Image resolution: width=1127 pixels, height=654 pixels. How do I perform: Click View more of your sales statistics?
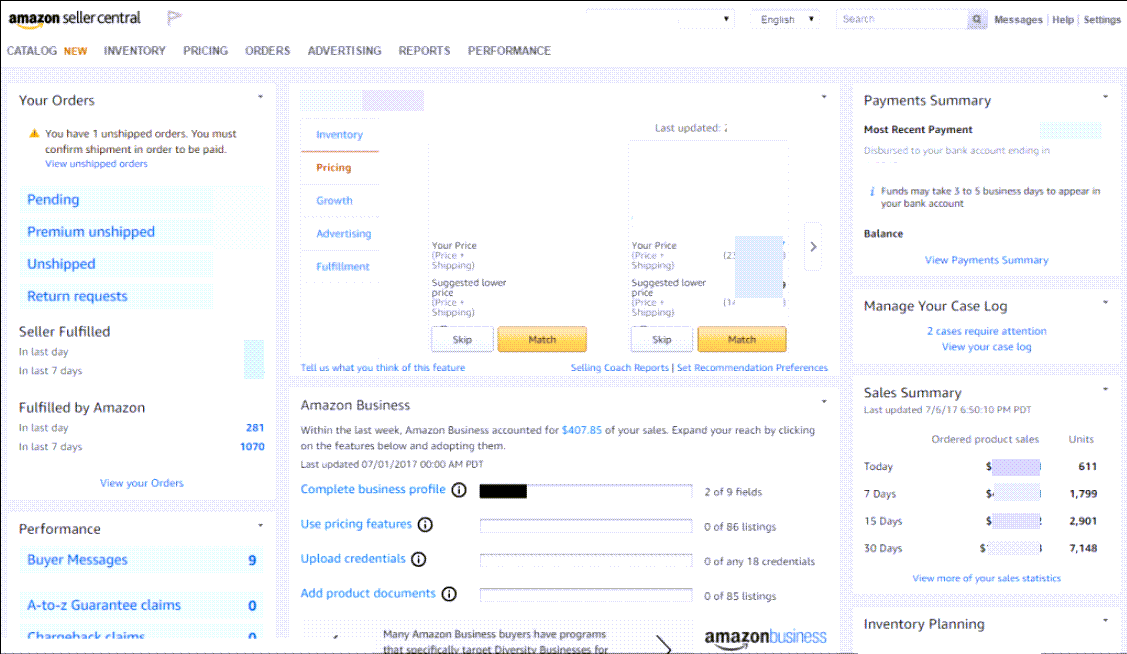pos(986,579)
